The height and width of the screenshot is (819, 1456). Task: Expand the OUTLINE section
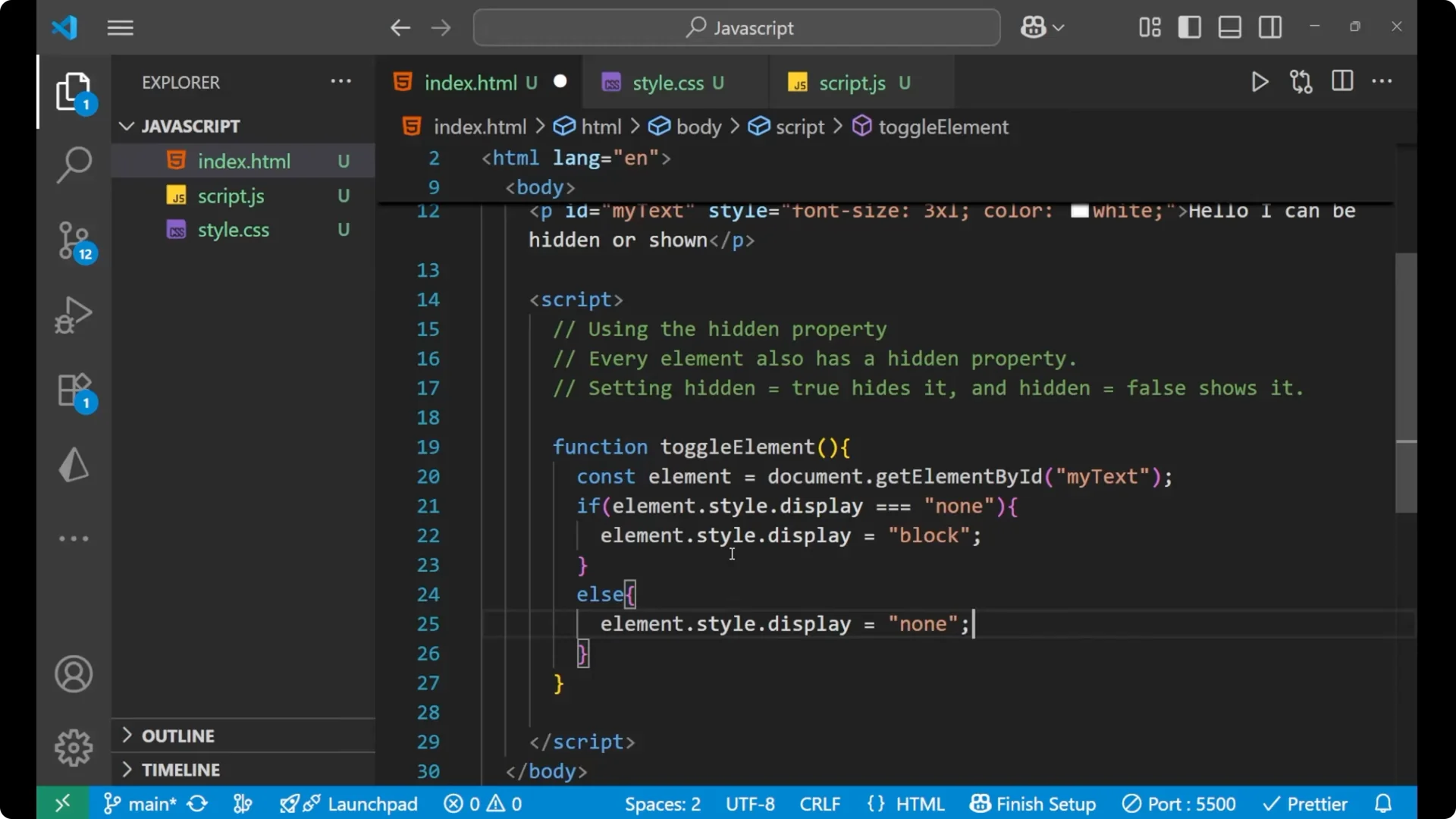pyautogui.click(x=177, y=735)
